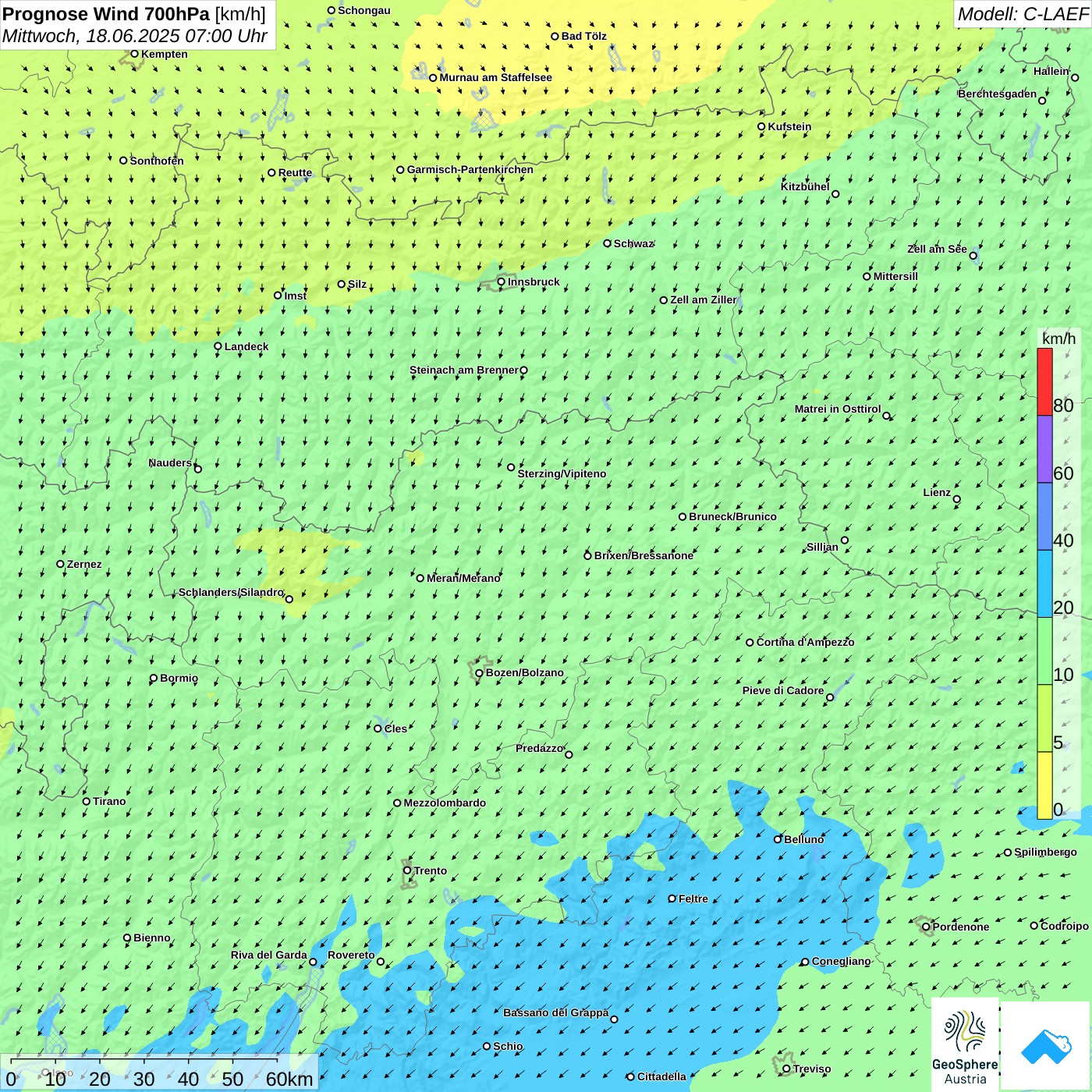This screenshot has height=1092, width=1092.
Task: Click the 'Zell am Ziller' label
Action: pos(703,300)
